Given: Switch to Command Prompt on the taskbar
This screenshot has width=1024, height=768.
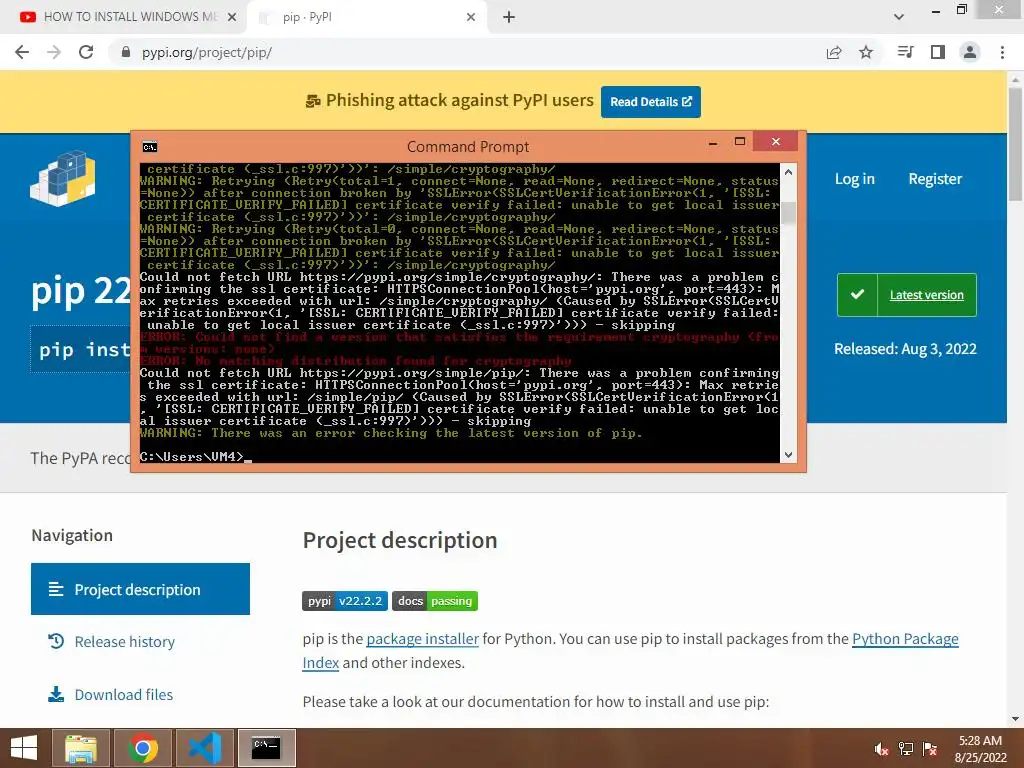Looking at the screenshot, I should [266, 748].
